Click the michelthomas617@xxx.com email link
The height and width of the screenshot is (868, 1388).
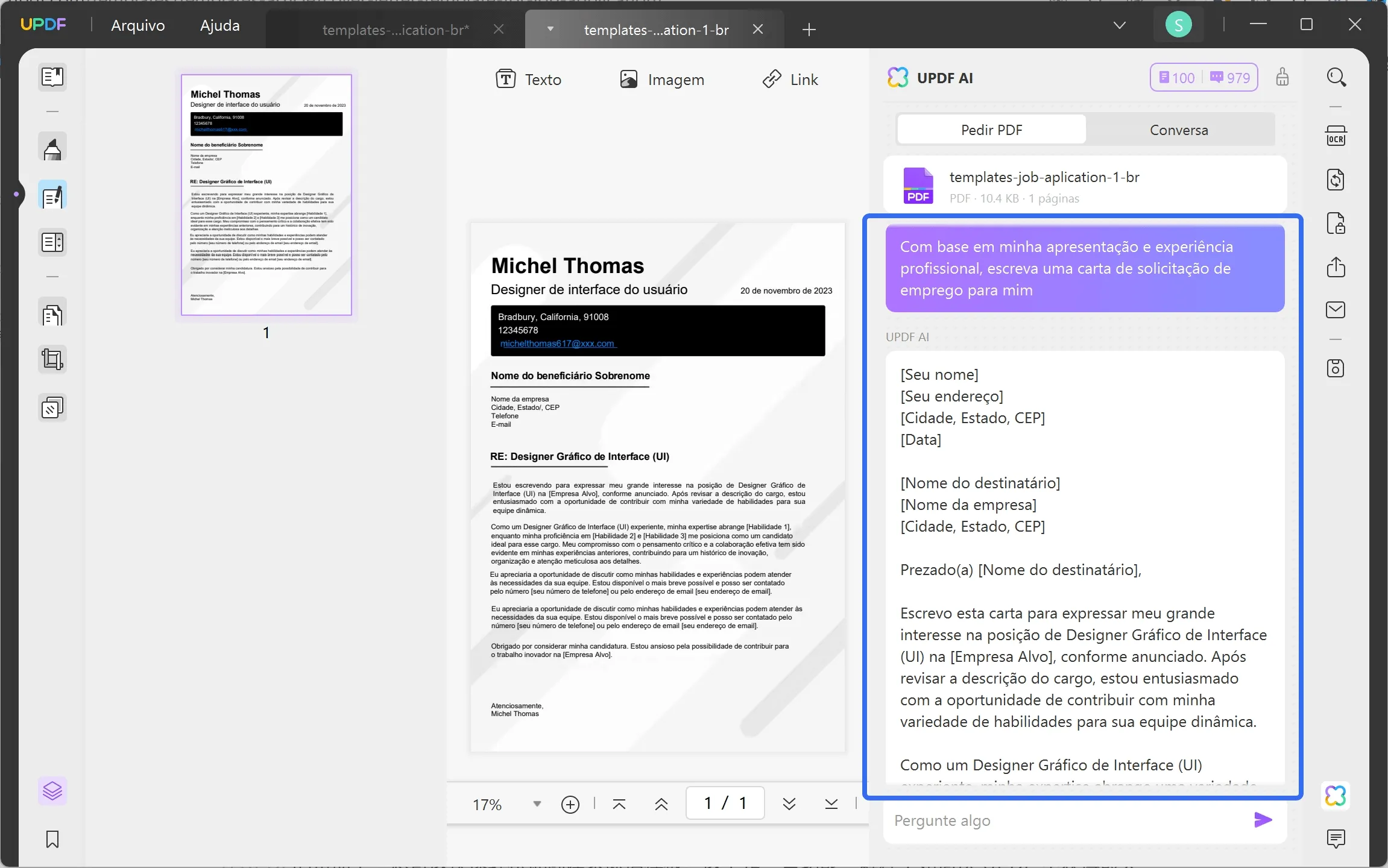(x=558, y=344)
